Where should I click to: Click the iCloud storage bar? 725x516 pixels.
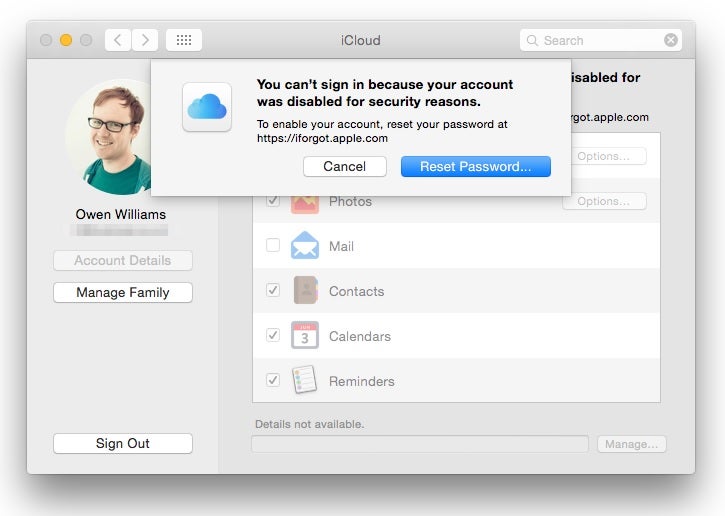[420, 444]
